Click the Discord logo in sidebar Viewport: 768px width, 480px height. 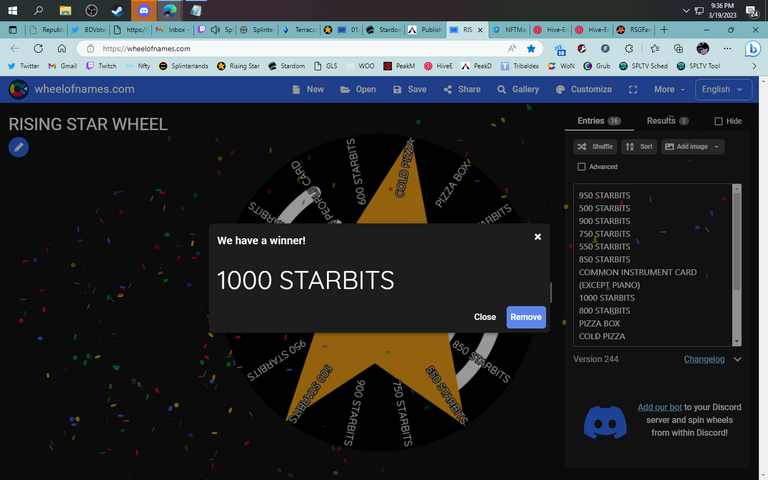605,422
